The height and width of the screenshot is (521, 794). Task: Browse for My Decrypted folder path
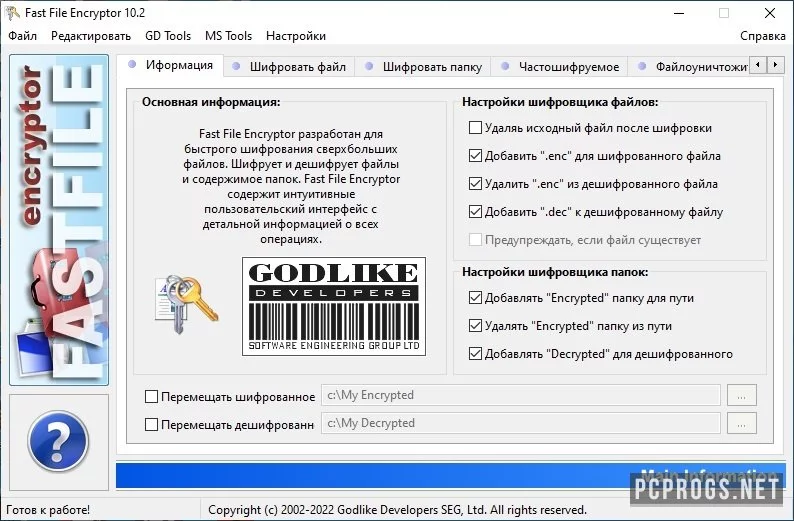pos(742,423)
